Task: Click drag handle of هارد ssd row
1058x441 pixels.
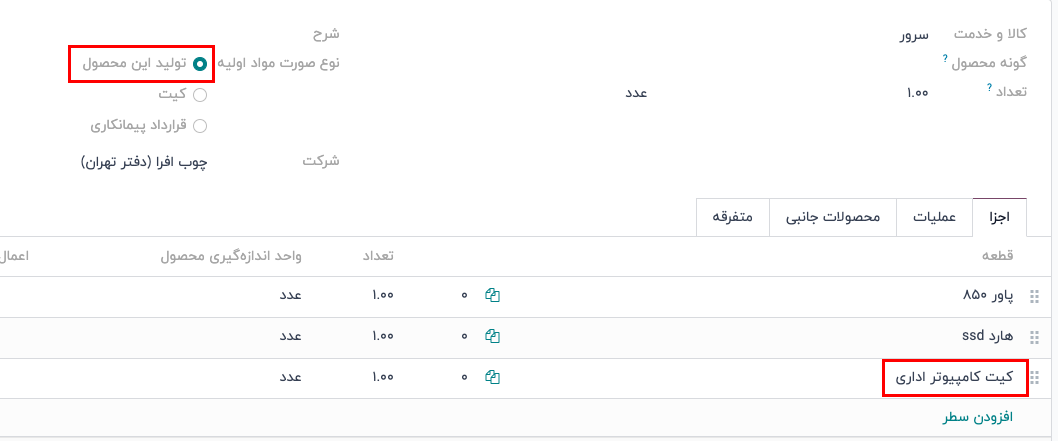Action: [x=1034, y=336]
